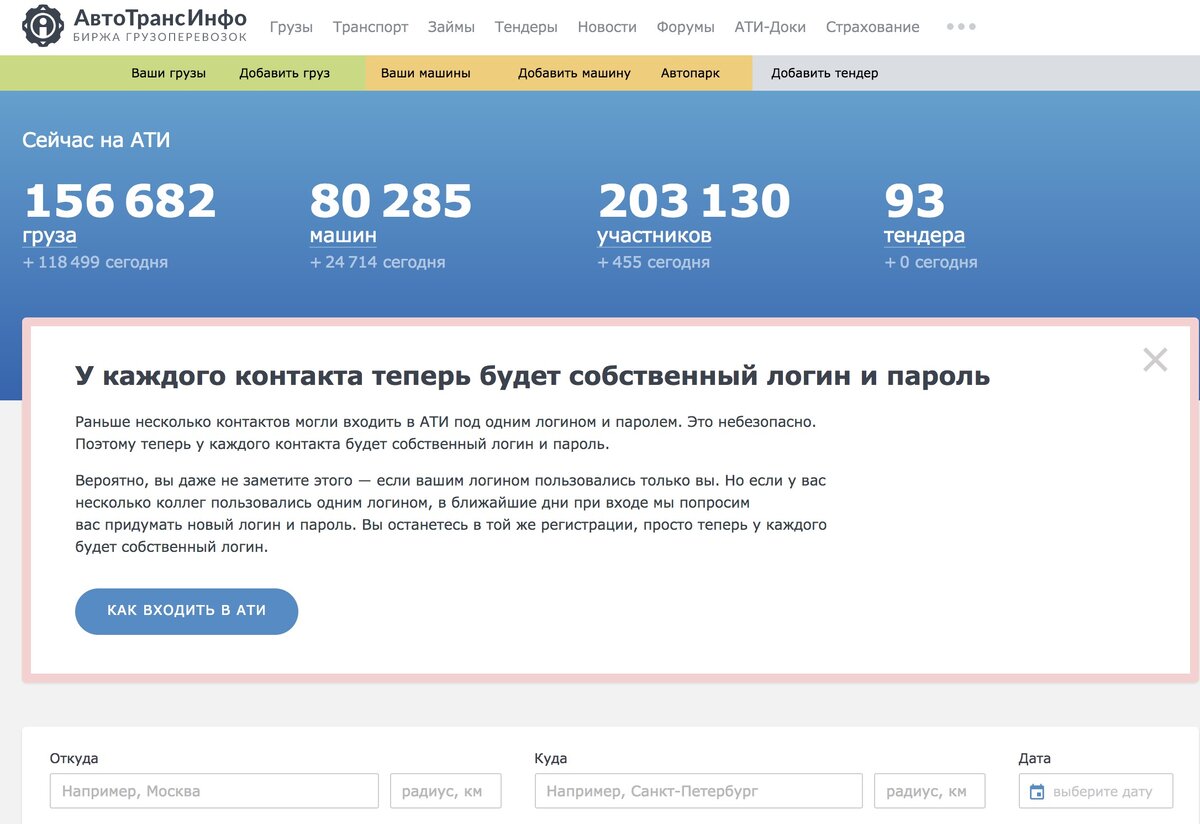The width and height of the screenshot is (1200, 824).
Task: Open the машин count link
Action: click(343, 236)
